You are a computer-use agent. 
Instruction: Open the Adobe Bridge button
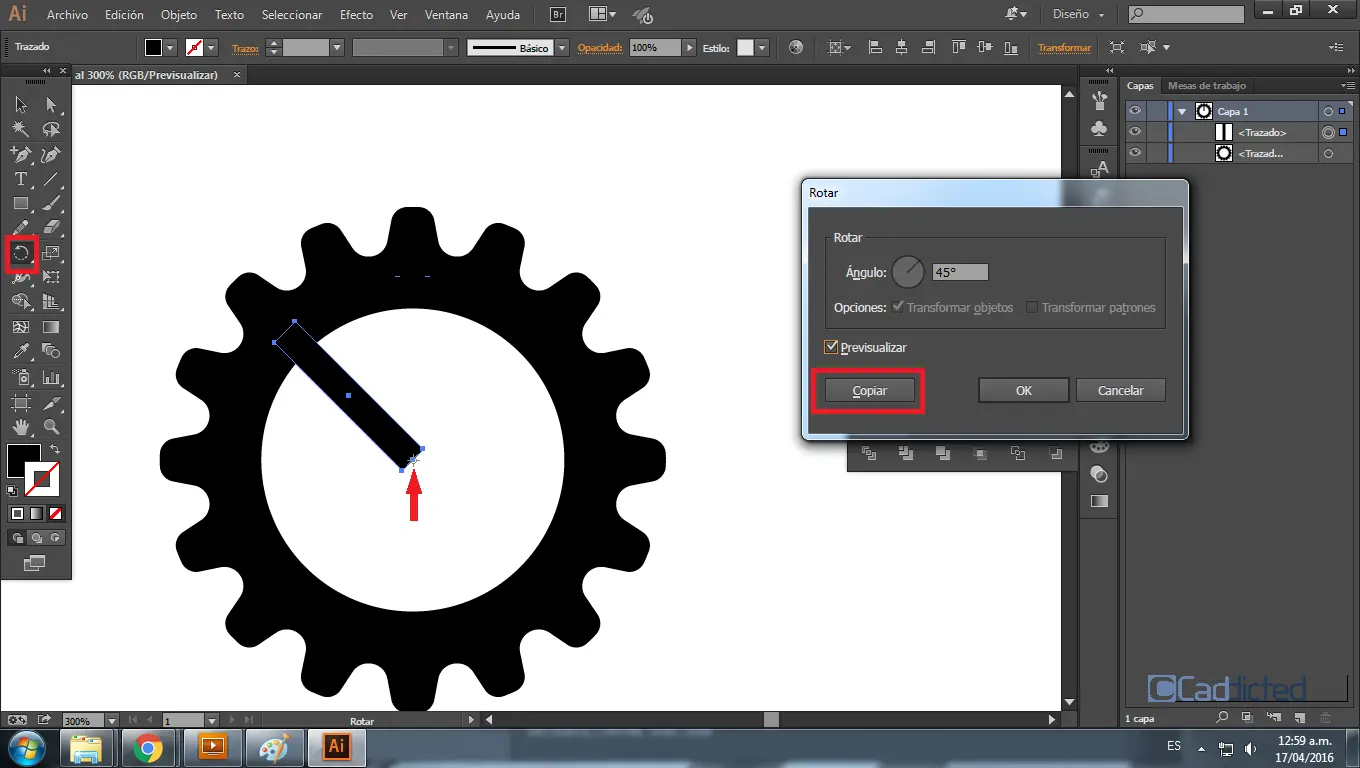(x=560, y=15)
